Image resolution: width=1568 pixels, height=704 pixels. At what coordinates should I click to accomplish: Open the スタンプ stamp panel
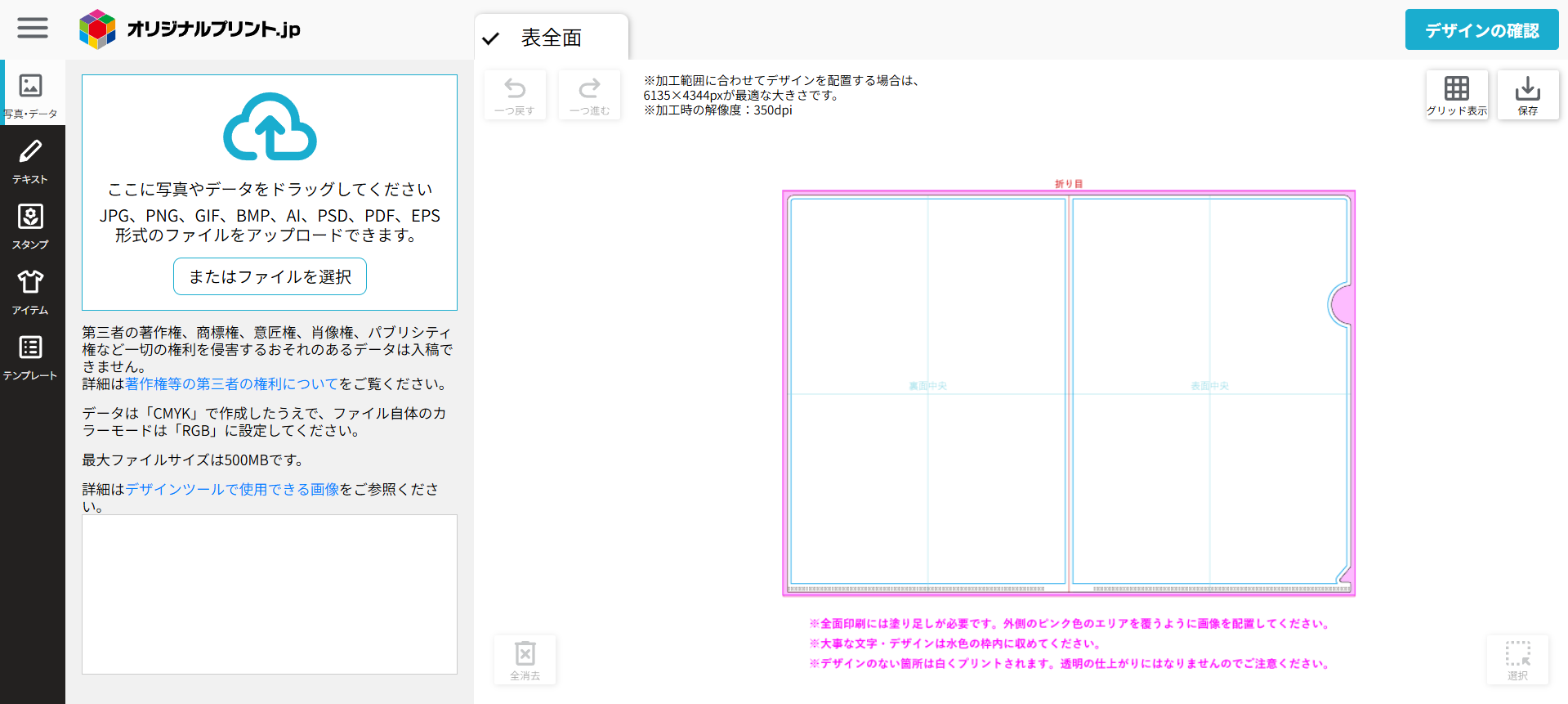[x=31, y=226]
